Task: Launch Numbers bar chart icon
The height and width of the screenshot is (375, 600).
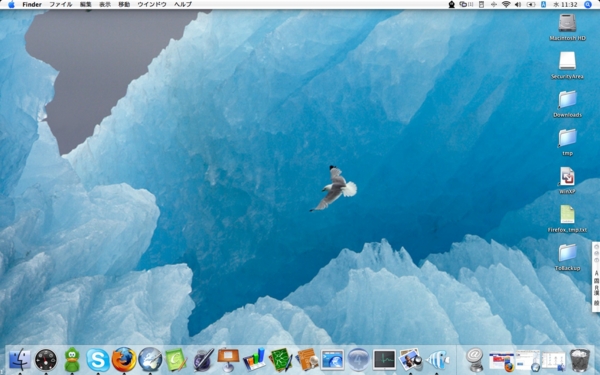Action: pos(254,360)
